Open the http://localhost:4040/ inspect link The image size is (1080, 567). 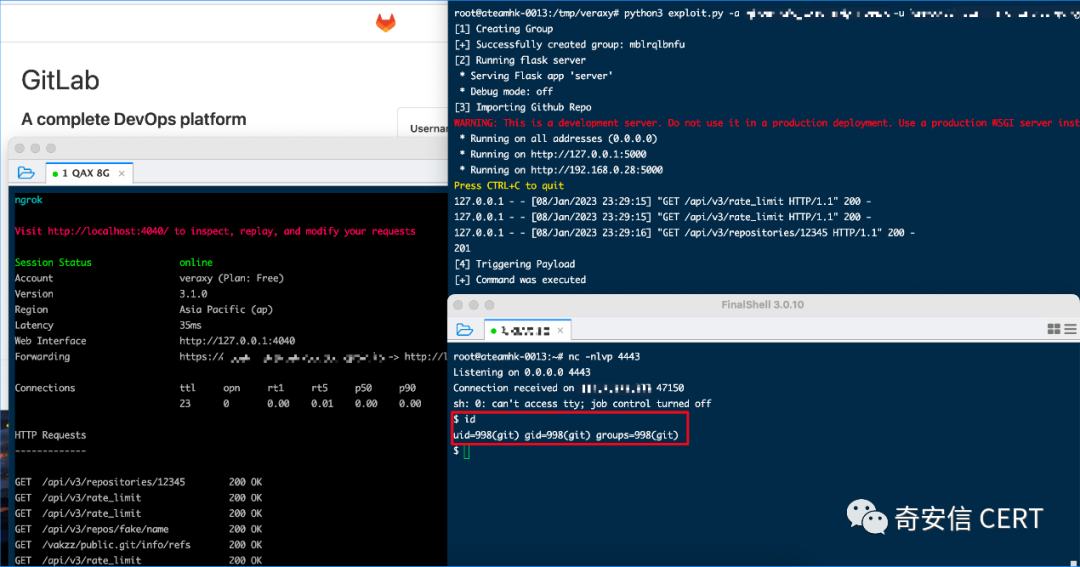tap(108, 231)
